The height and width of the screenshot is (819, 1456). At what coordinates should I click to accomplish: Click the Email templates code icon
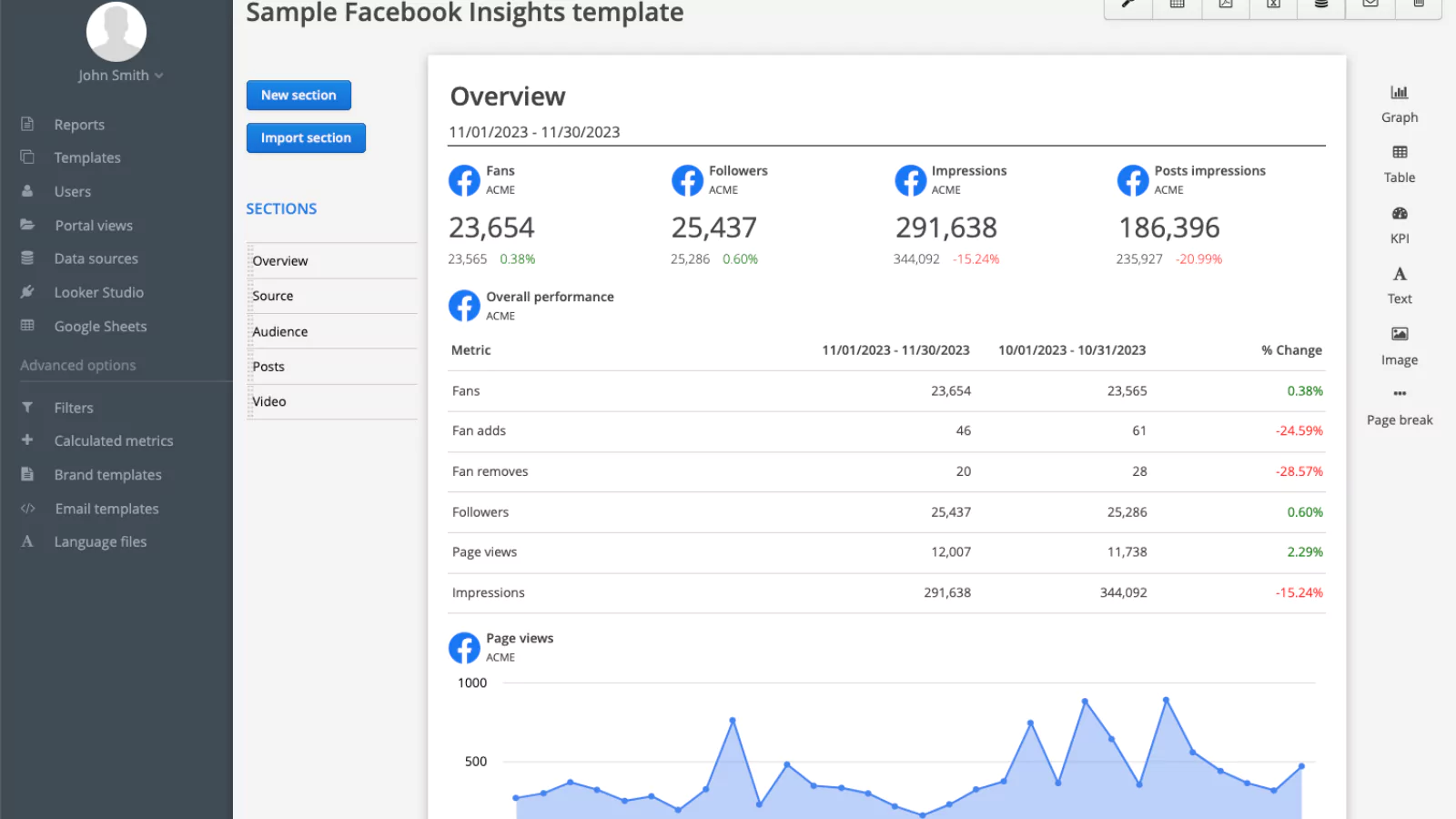[27, 509]
